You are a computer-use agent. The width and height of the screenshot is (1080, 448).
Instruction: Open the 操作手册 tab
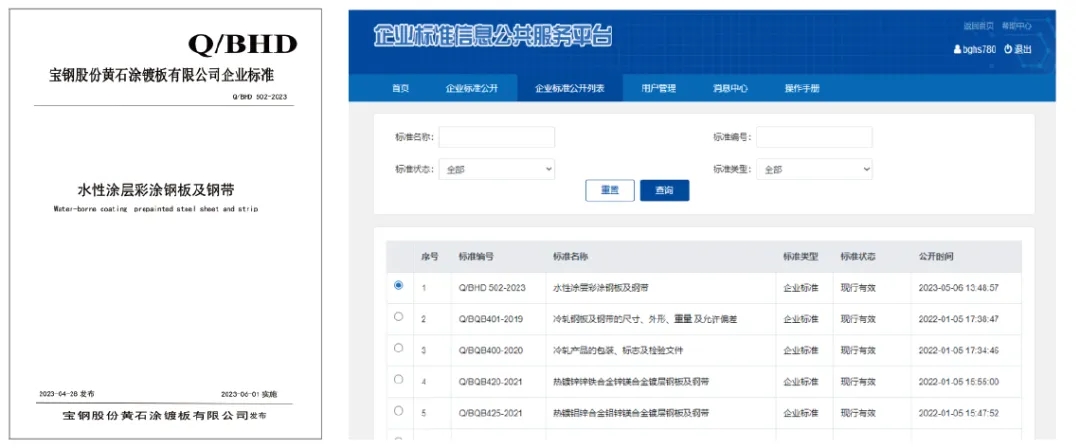click(802, 88)
